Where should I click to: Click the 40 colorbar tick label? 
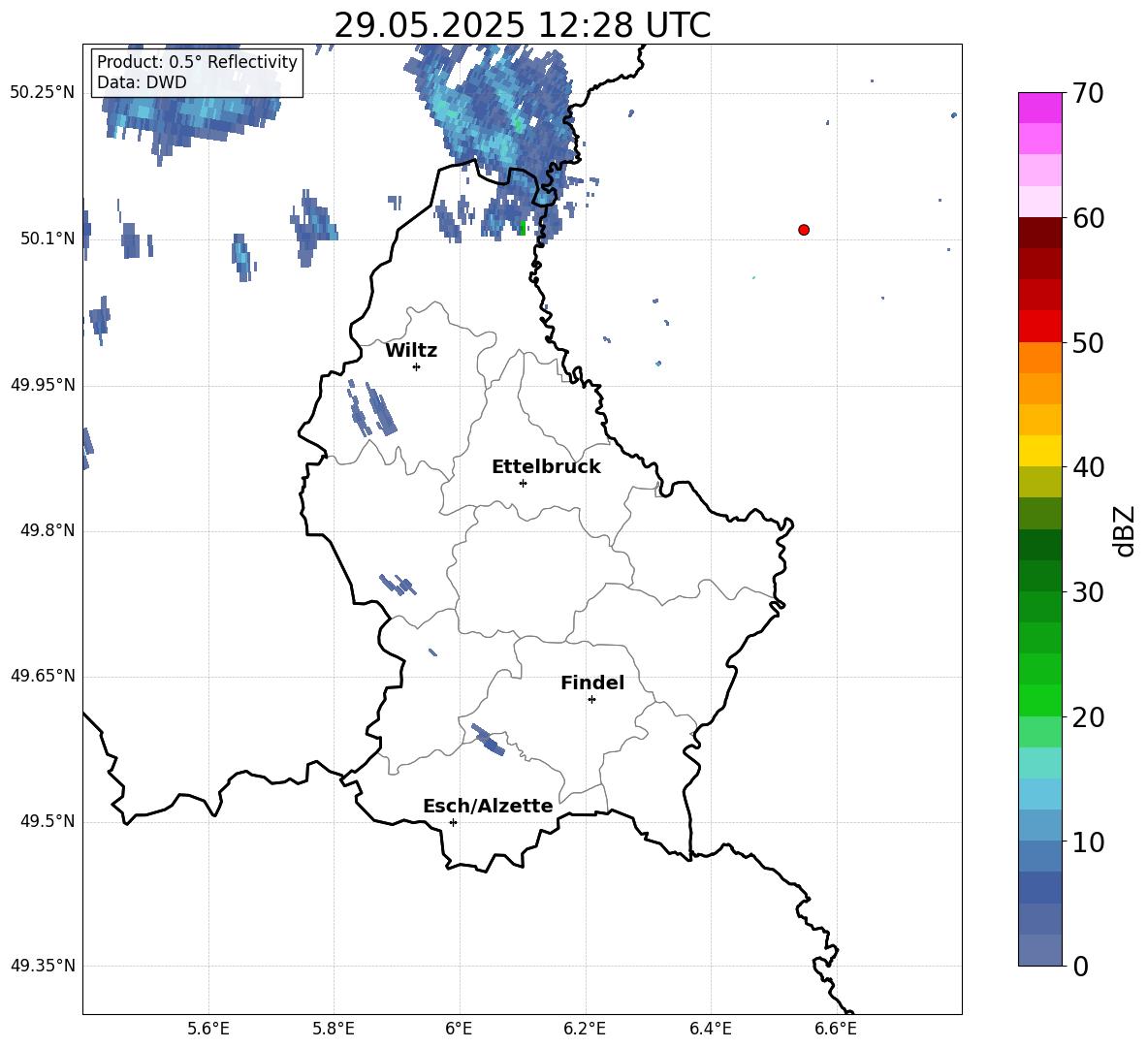(x=1088, y=467)
